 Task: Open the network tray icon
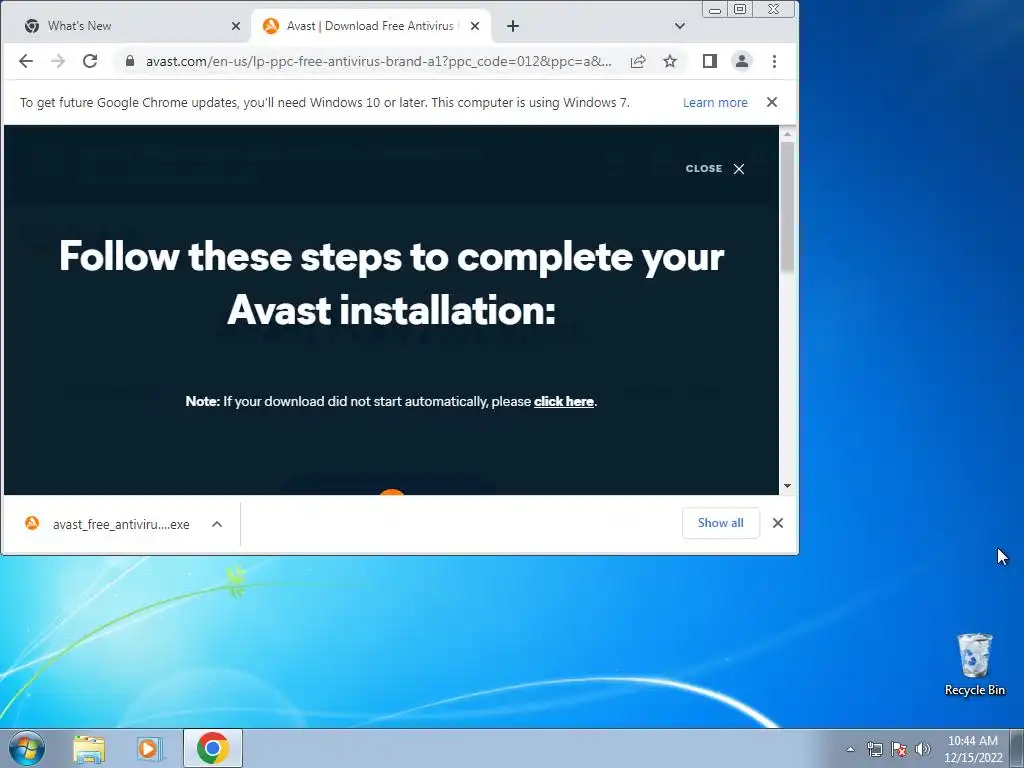(874, 749)
